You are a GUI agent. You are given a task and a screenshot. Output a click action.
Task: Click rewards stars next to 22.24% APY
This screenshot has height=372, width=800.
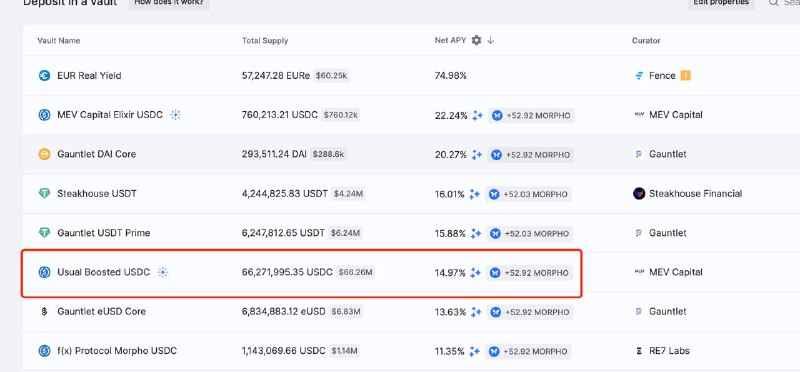[x=477, y=115]
